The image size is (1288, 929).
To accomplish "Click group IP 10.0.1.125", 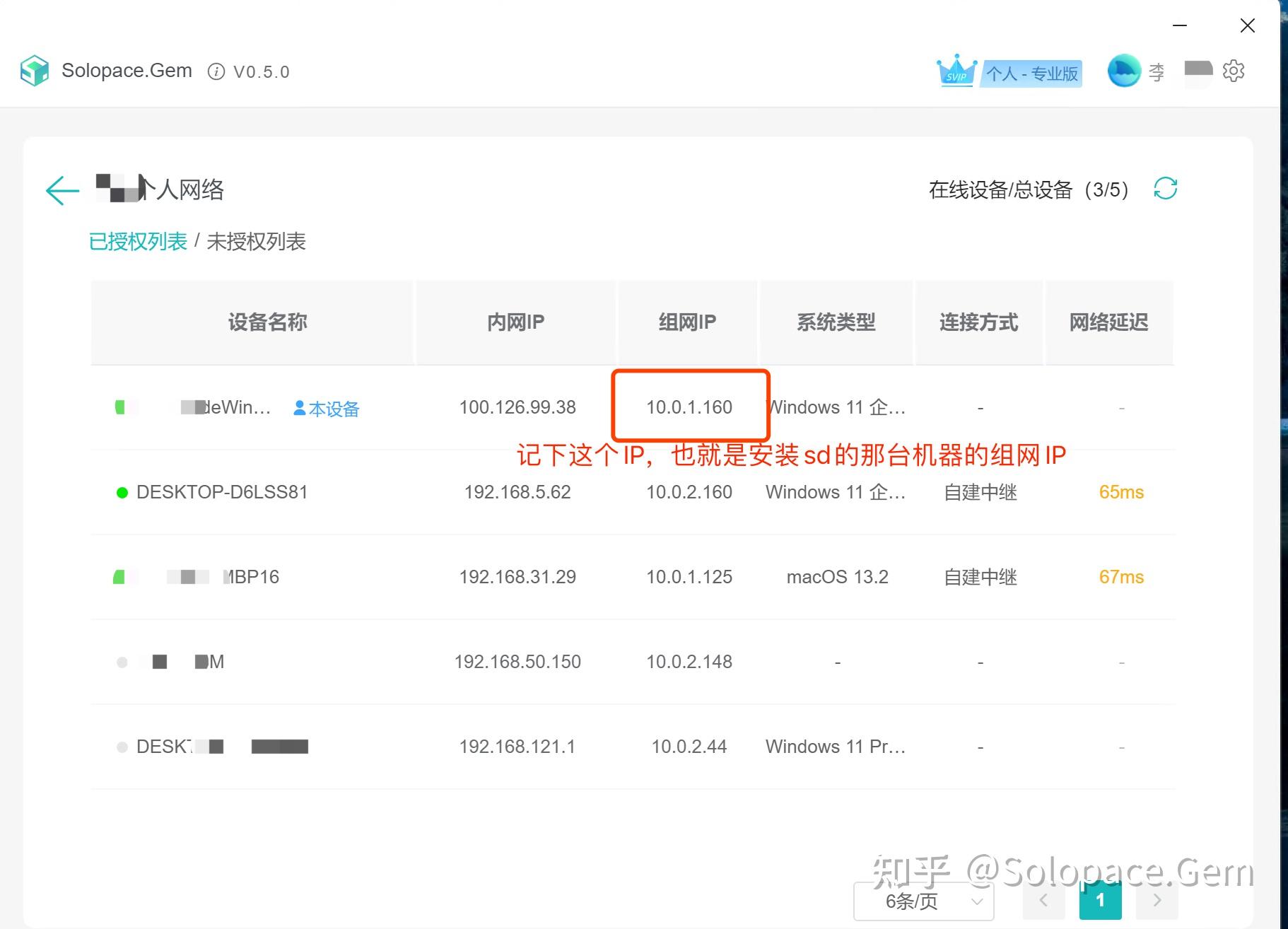I will tap(689, 577).
